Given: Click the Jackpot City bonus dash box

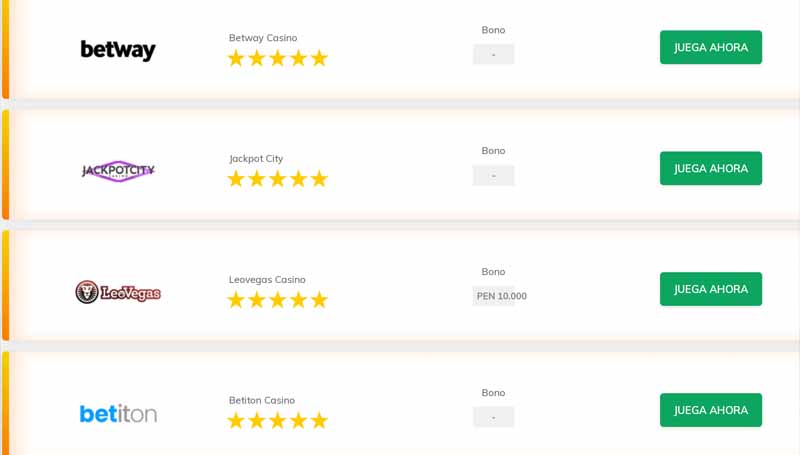Looking at the screenshot, I should point(493,176).
